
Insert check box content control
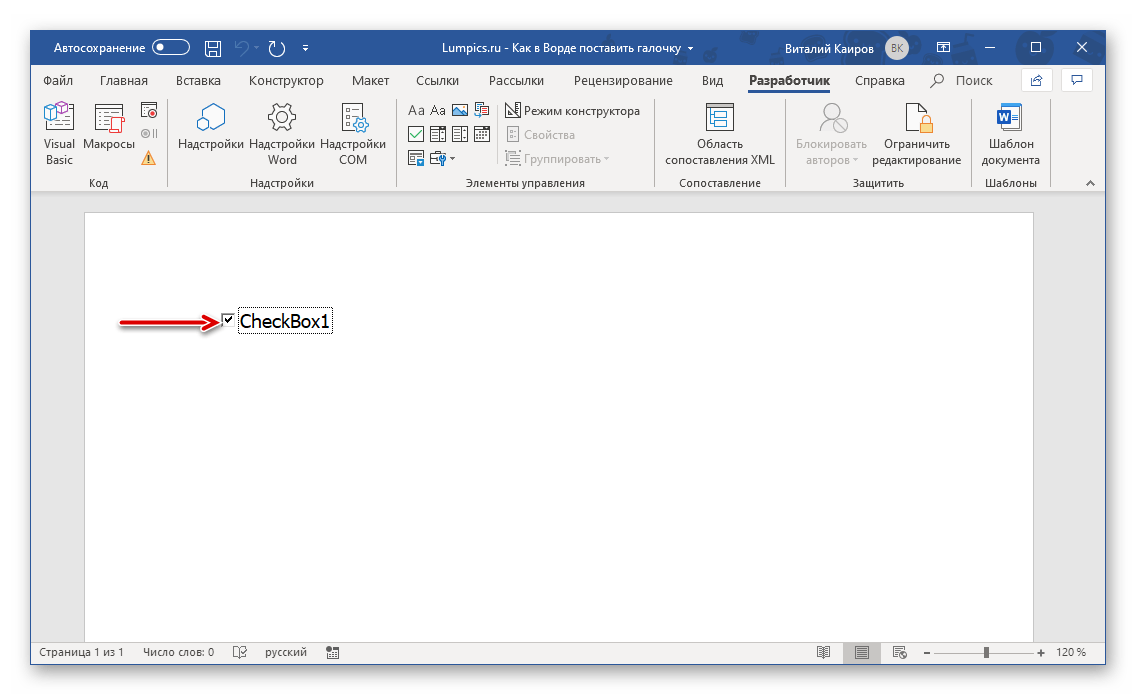[416, 134]
